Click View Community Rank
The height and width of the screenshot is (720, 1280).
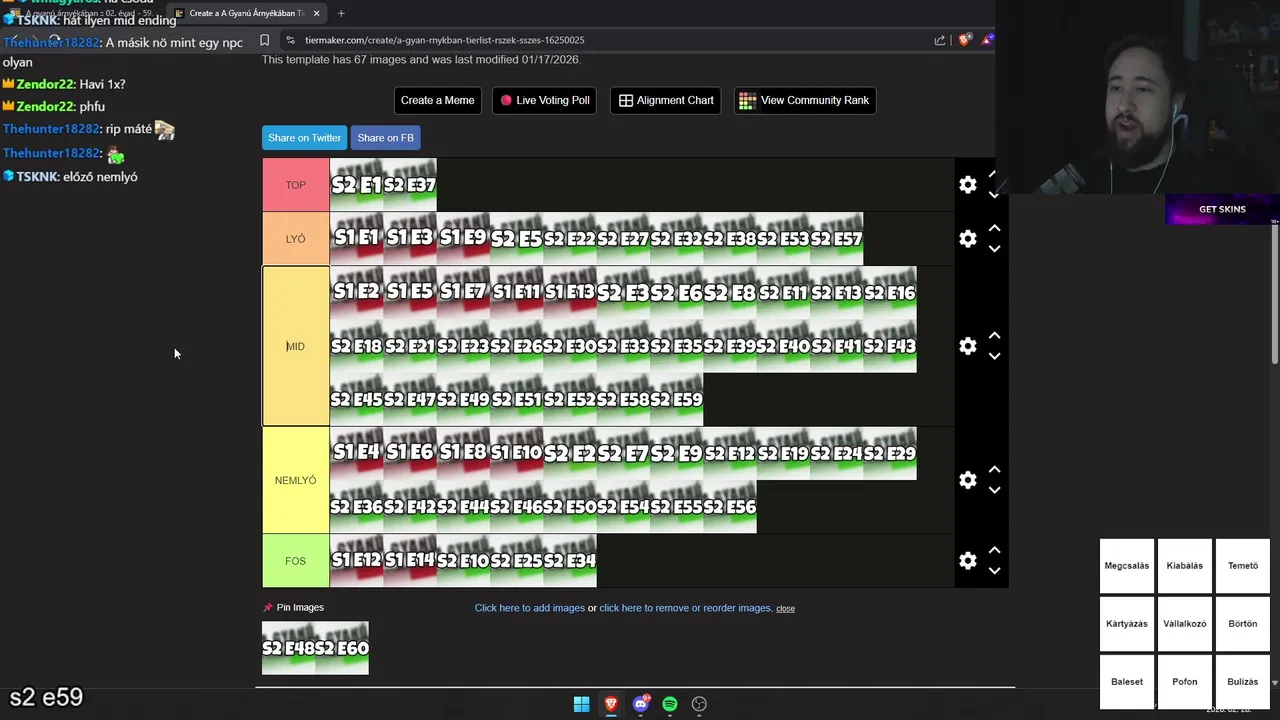click(805, 100)
